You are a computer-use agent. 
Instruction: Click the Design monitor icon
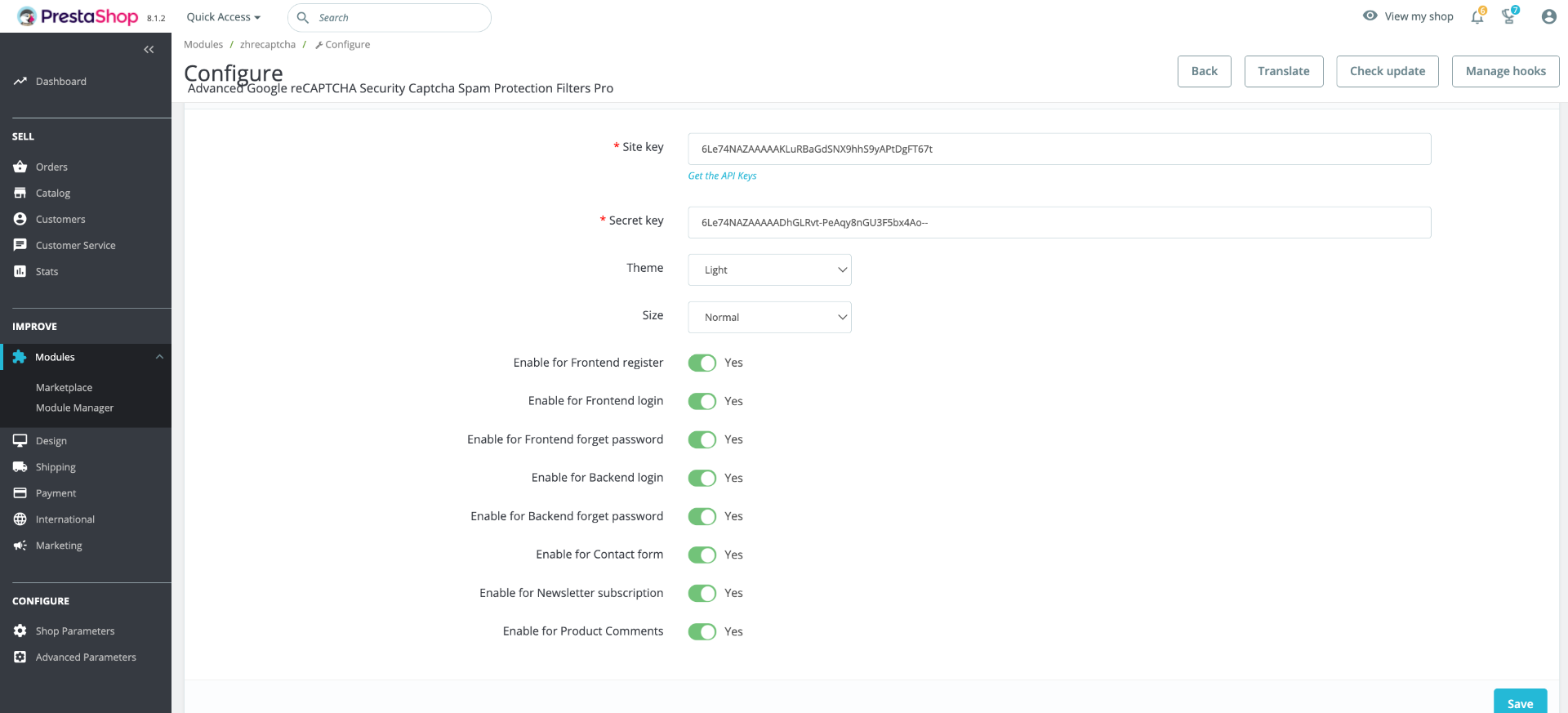[20, 440]
